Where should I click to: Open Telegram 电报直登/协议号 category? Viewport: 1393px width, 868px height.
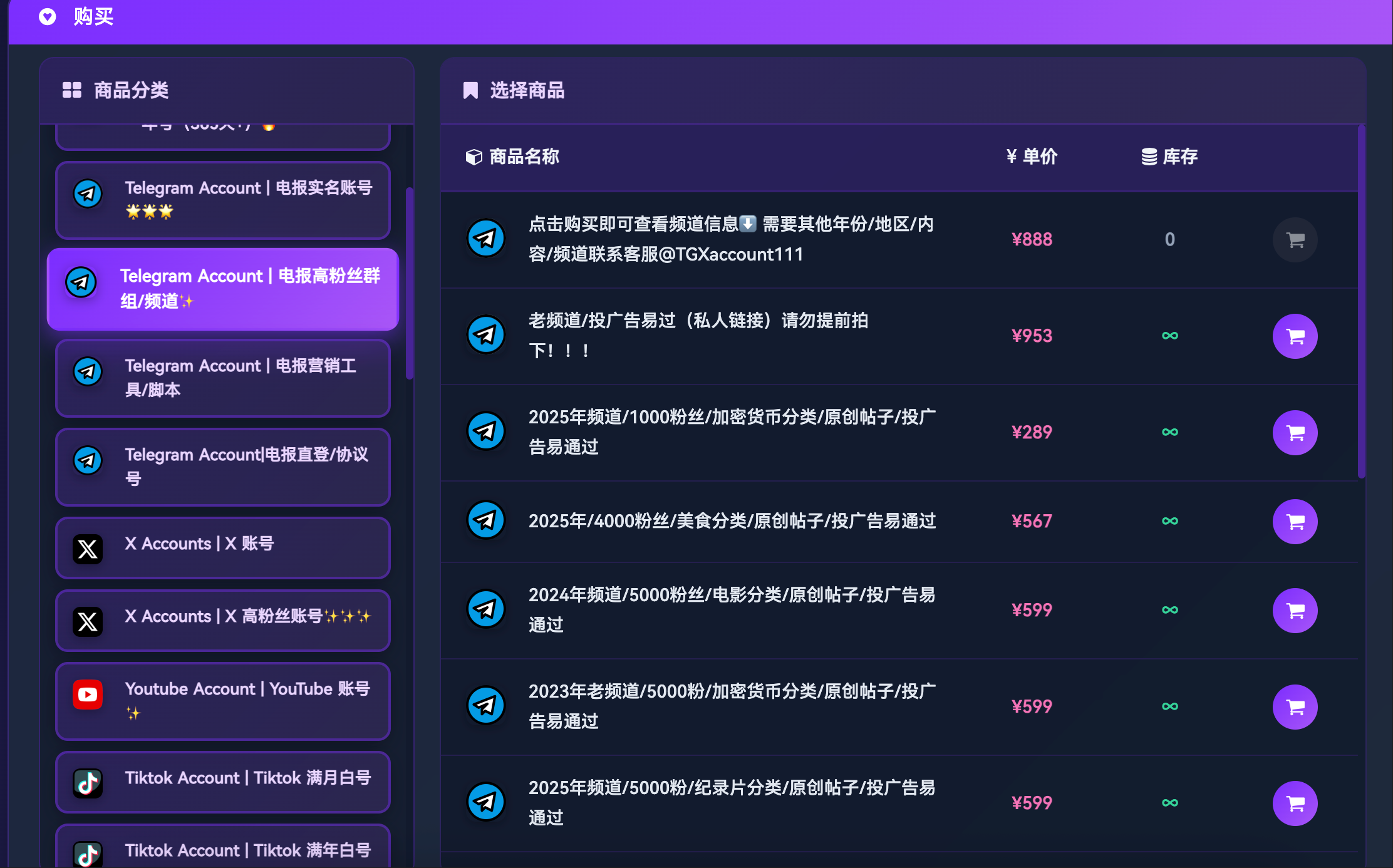pyautogui.click(x=223, y=467)
